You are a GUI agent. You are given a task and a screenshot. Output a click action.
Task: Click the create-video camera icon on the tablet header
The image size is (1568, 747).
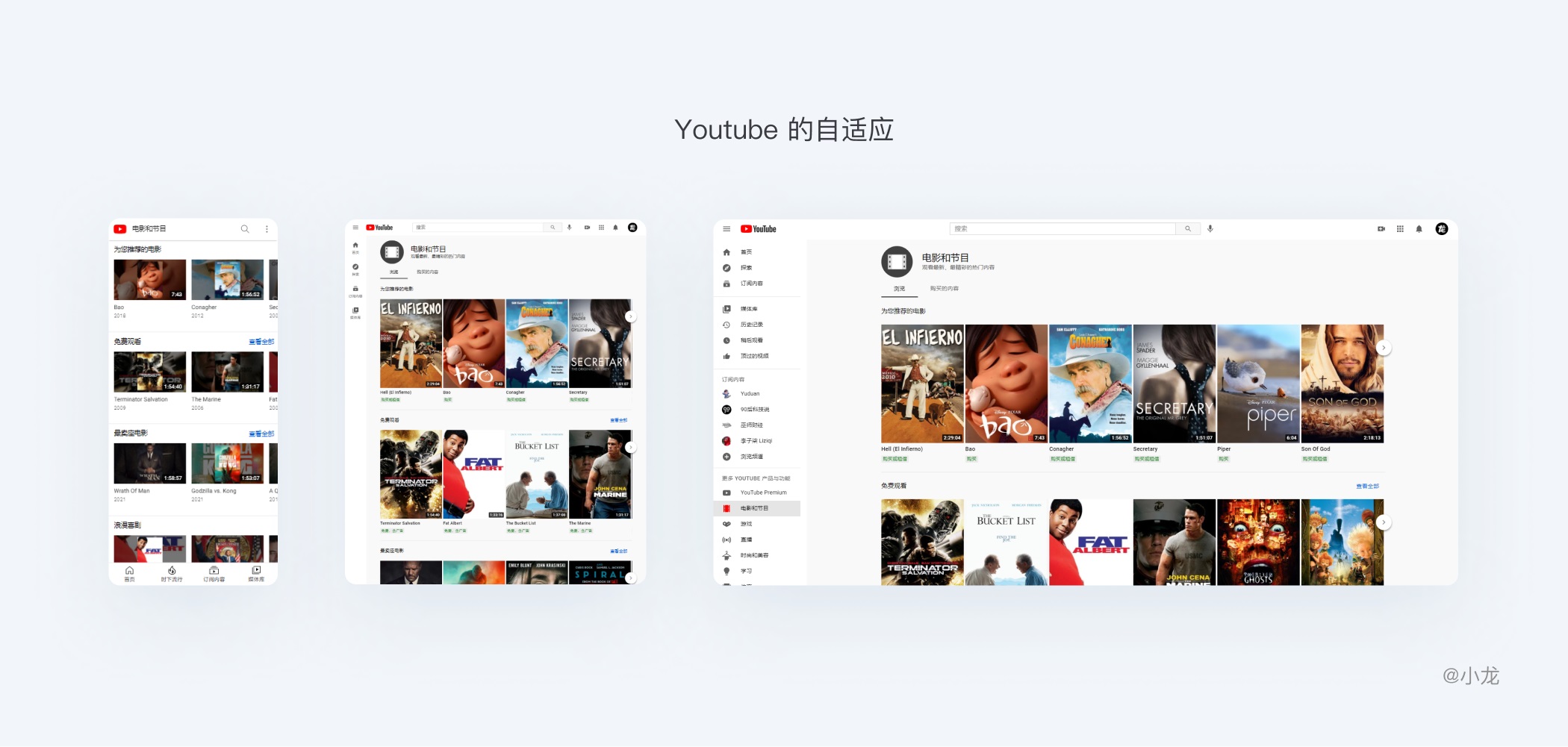586,227
